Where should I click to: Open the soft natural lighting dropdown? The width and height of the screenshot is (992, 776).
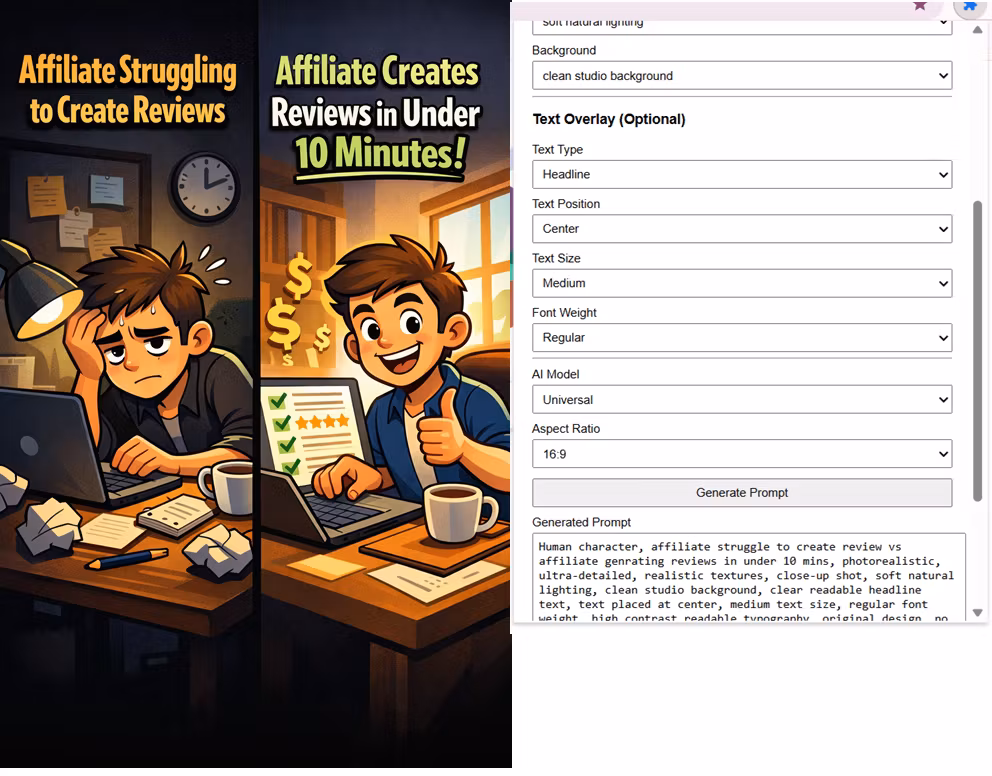pyautogui.click(x=741, y=24)
